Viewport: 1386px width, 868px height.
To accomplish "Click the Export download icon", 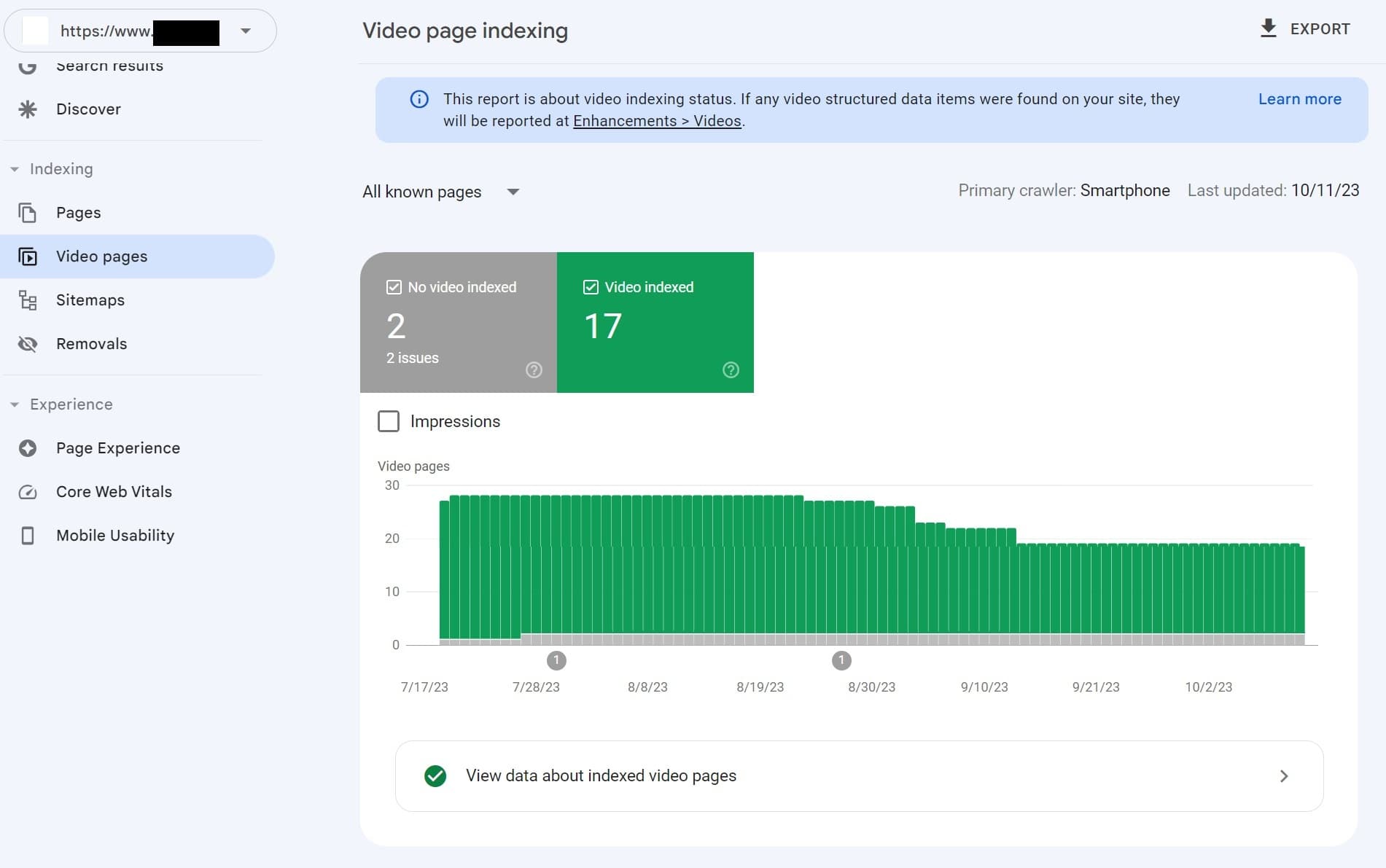I will click(1269, 28).
